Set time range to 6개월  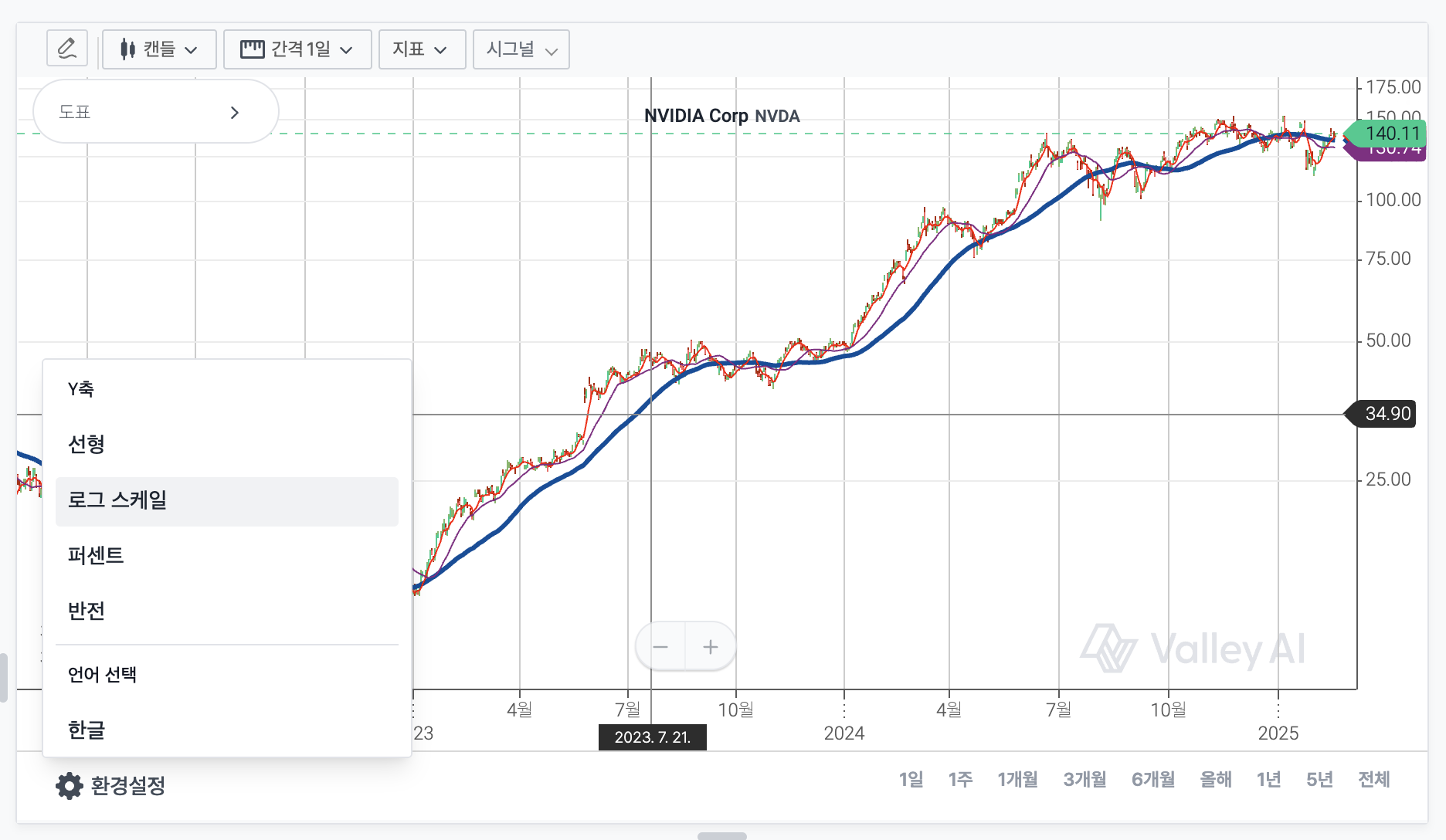[x=1153, y=780]
